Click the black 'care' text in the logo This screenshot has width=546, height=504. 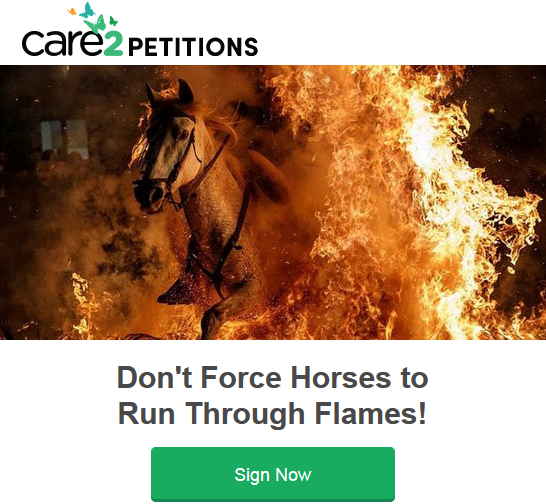tap(63, 43)
